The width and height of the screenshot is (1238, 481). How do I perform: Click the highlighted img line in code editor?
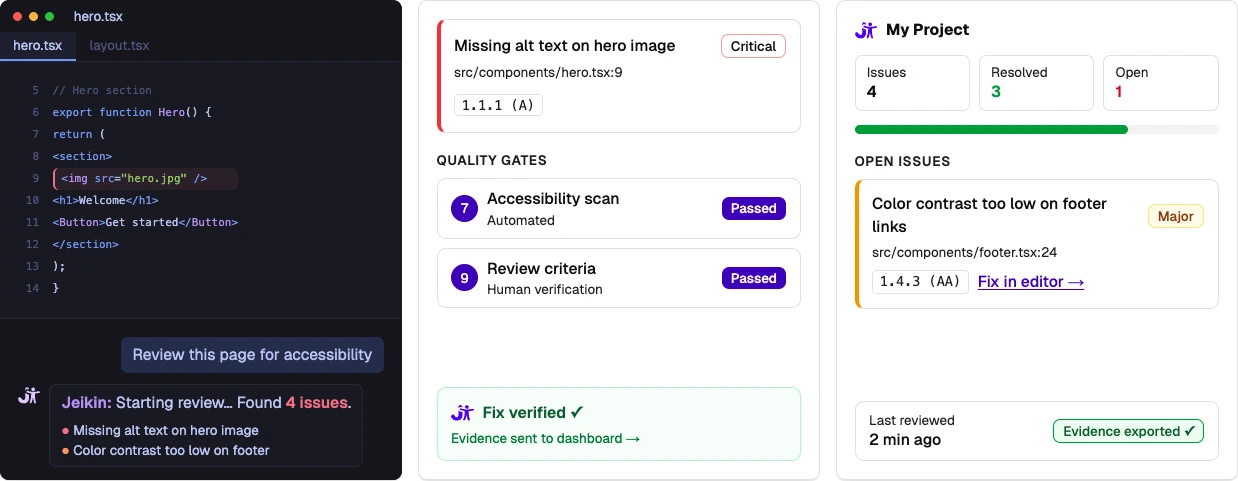pos(145,179)
